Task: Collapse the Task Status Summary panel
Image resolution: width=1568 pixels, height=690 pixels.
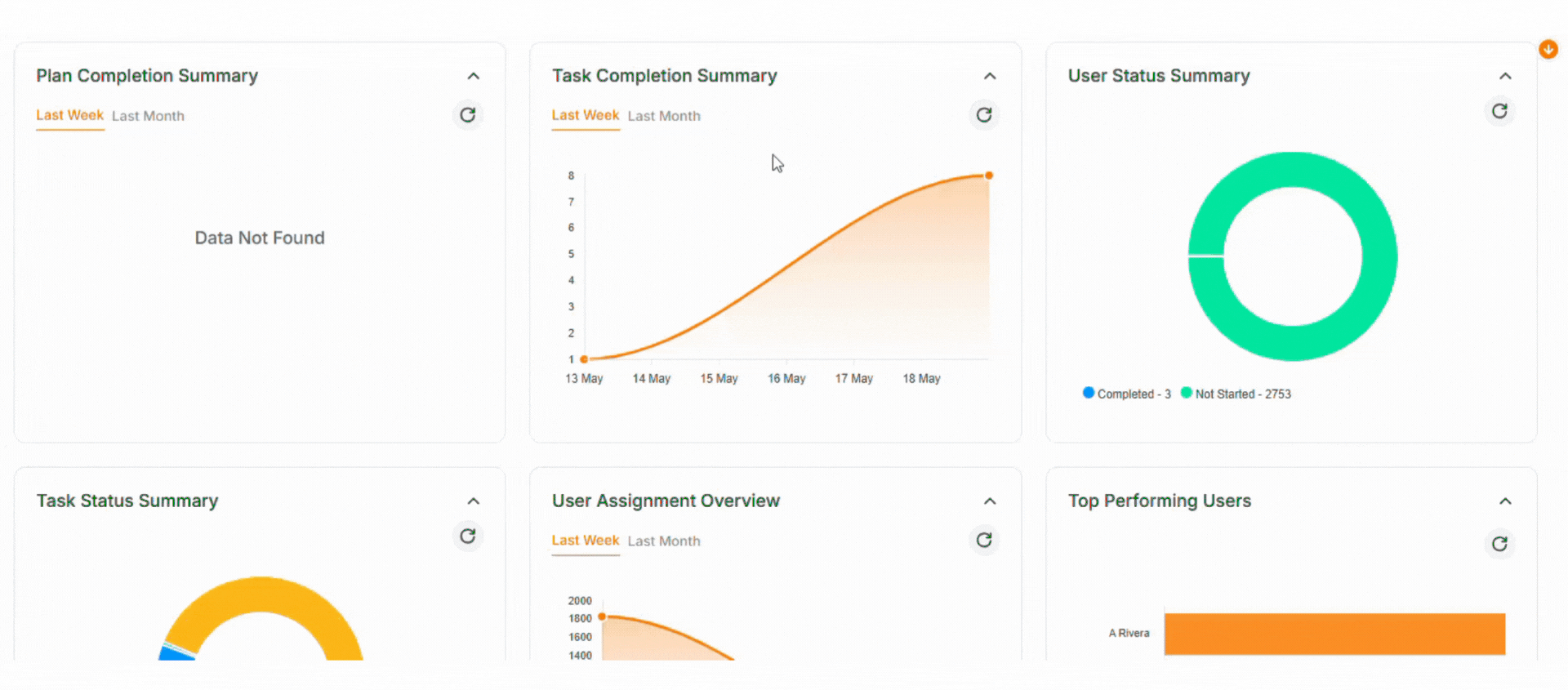Action: tap(473, 501)
